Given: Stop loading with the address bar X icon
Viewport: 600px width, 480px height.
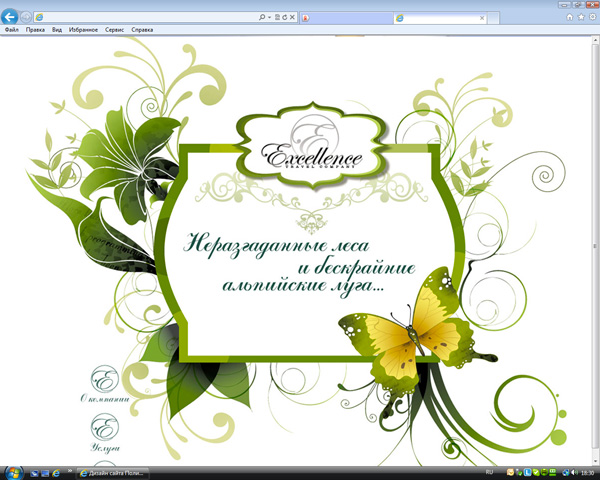Looking at the screenshot, I should (x=292, y=17).
